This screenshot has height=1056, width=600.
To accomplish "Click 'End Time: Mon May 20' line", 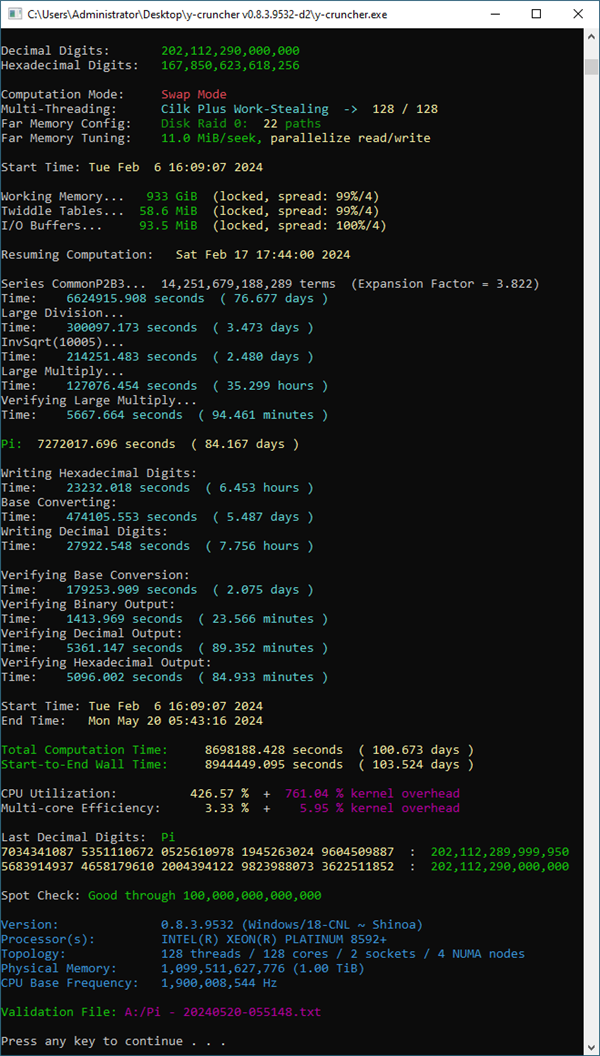I will click(131, 721).
